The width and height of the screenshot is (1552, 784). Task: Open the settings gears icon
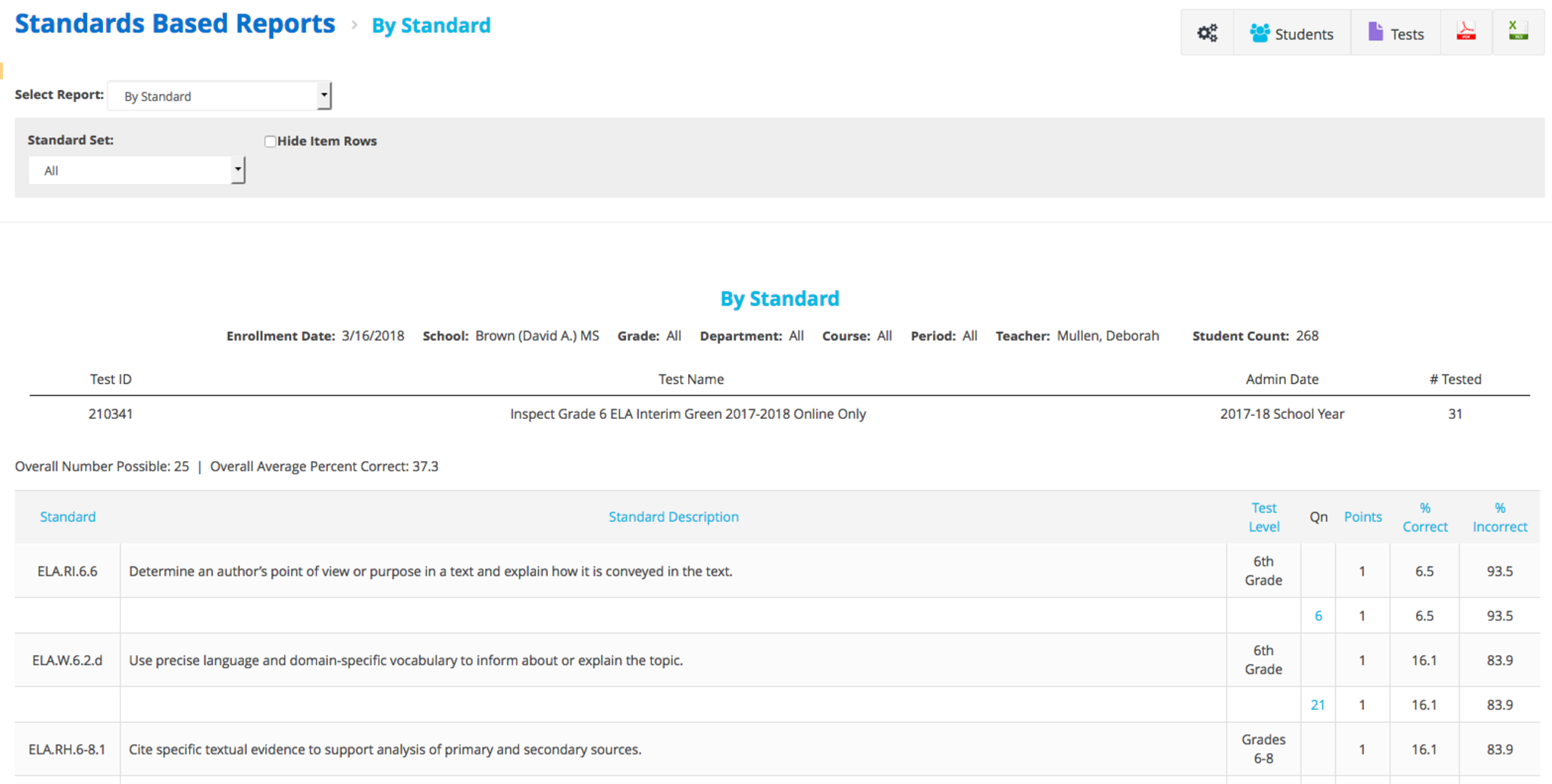pos(1207,33)
